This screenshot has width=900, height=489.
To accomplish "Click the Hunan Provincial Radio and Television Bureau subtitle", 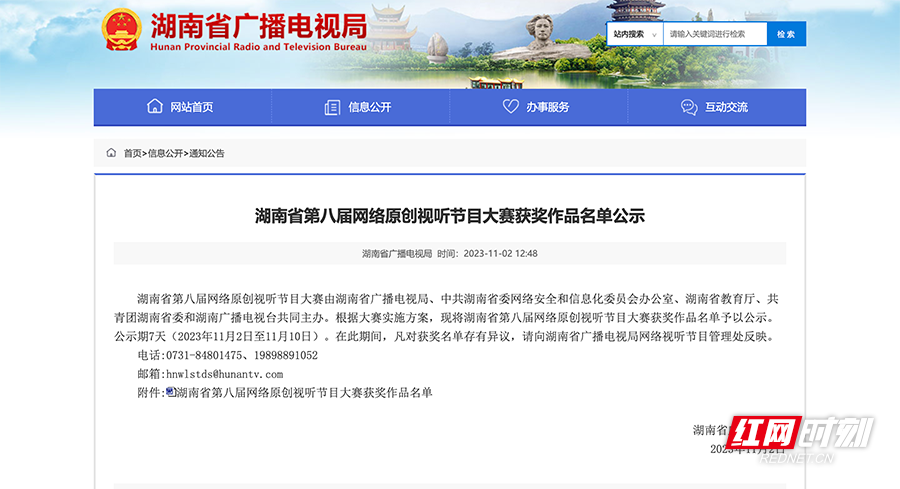I will (x=258, y=47).
